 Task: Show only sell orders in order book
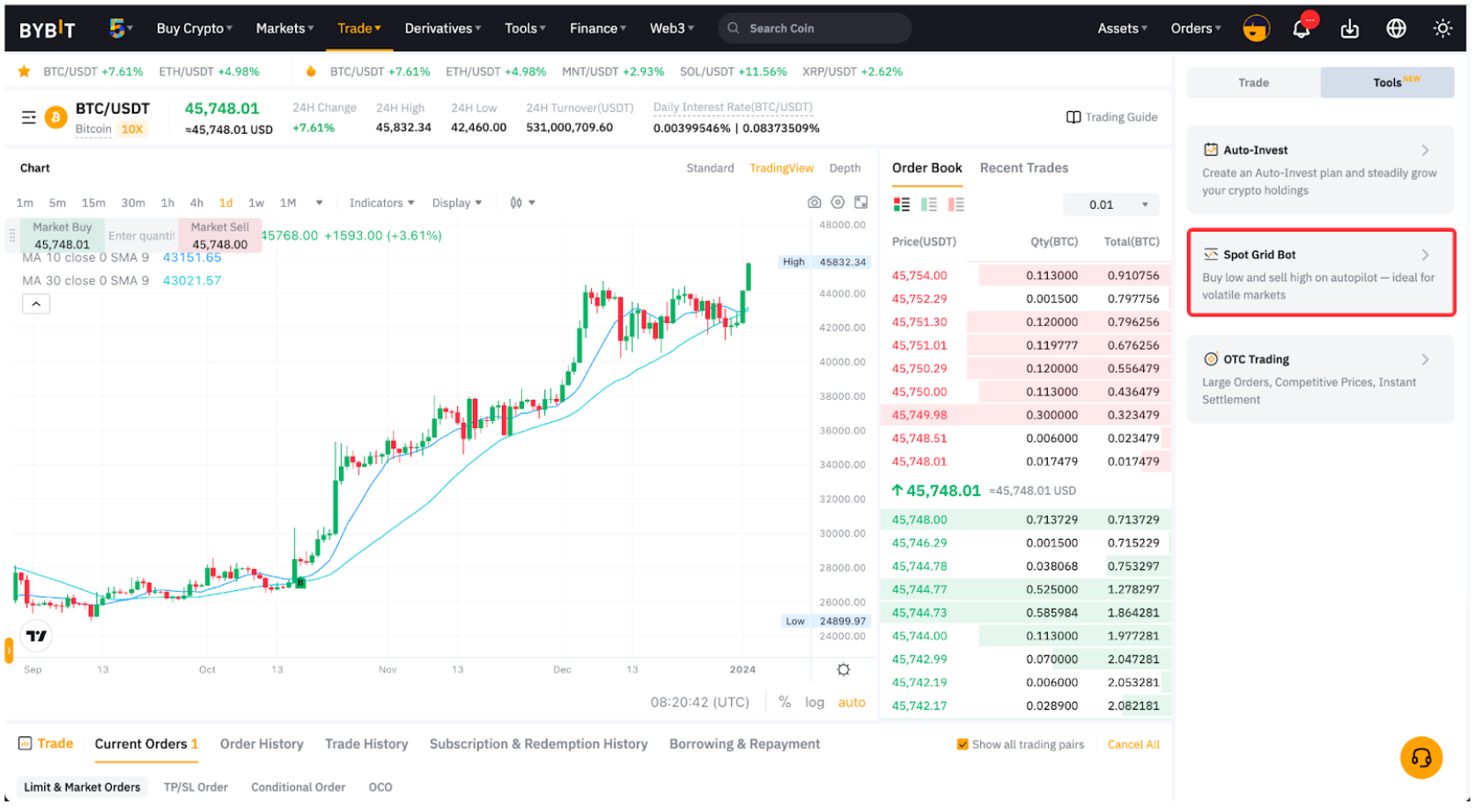[956, 204]
